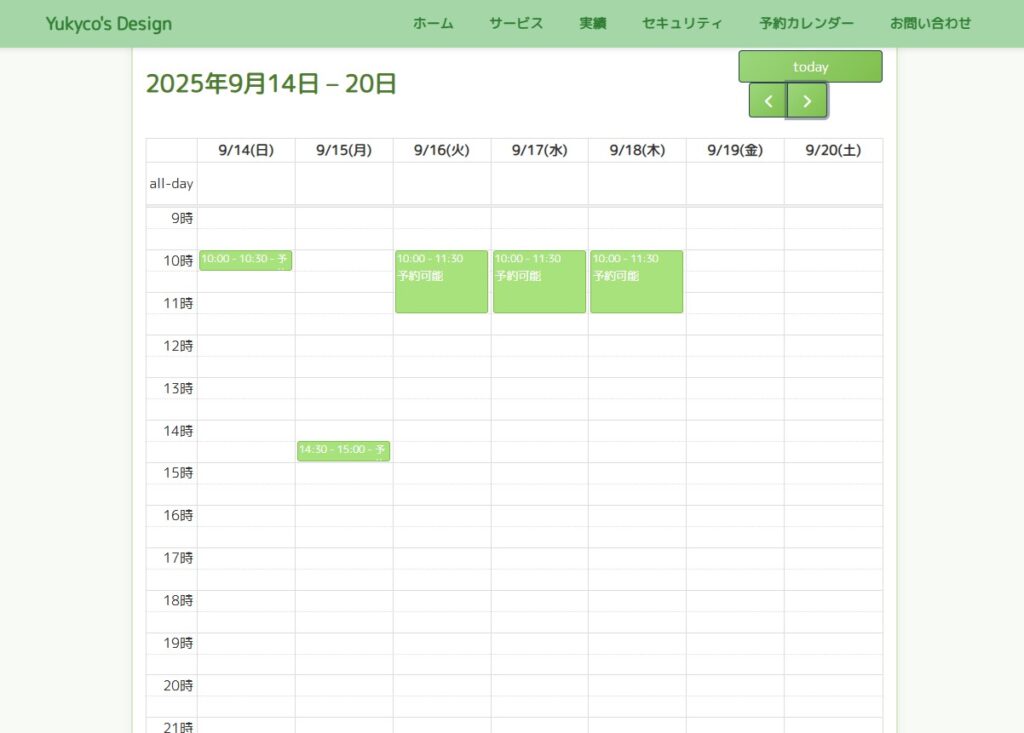The image size is (1024, 733).
Task: Open the 9/18 予約可能 slot
Action: [636, 282]
